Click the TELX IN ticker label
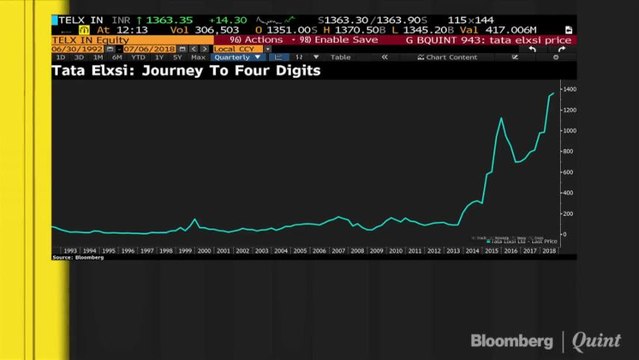This screenshot has height=360, width=639. click(x=81, y=20)
